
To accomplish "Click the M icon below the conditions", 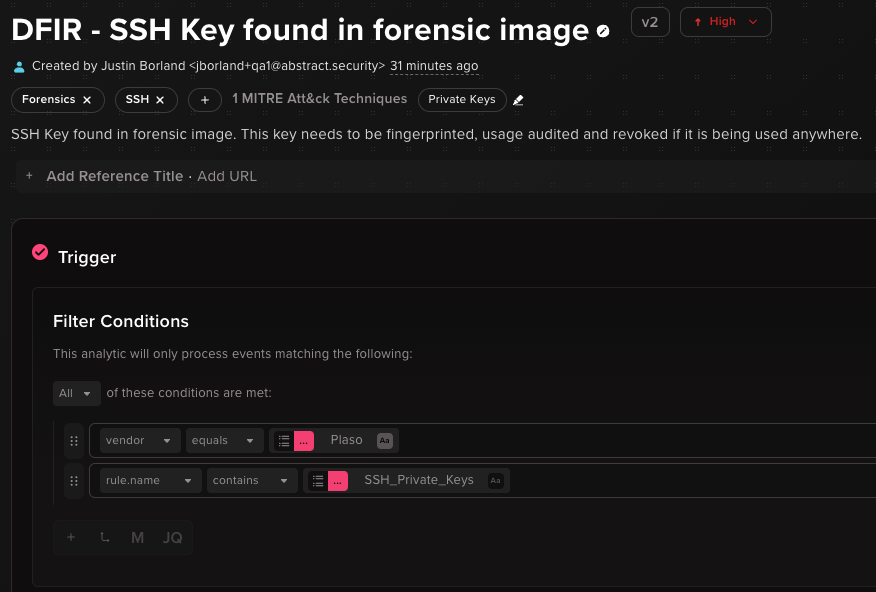I will click(137, 537).
